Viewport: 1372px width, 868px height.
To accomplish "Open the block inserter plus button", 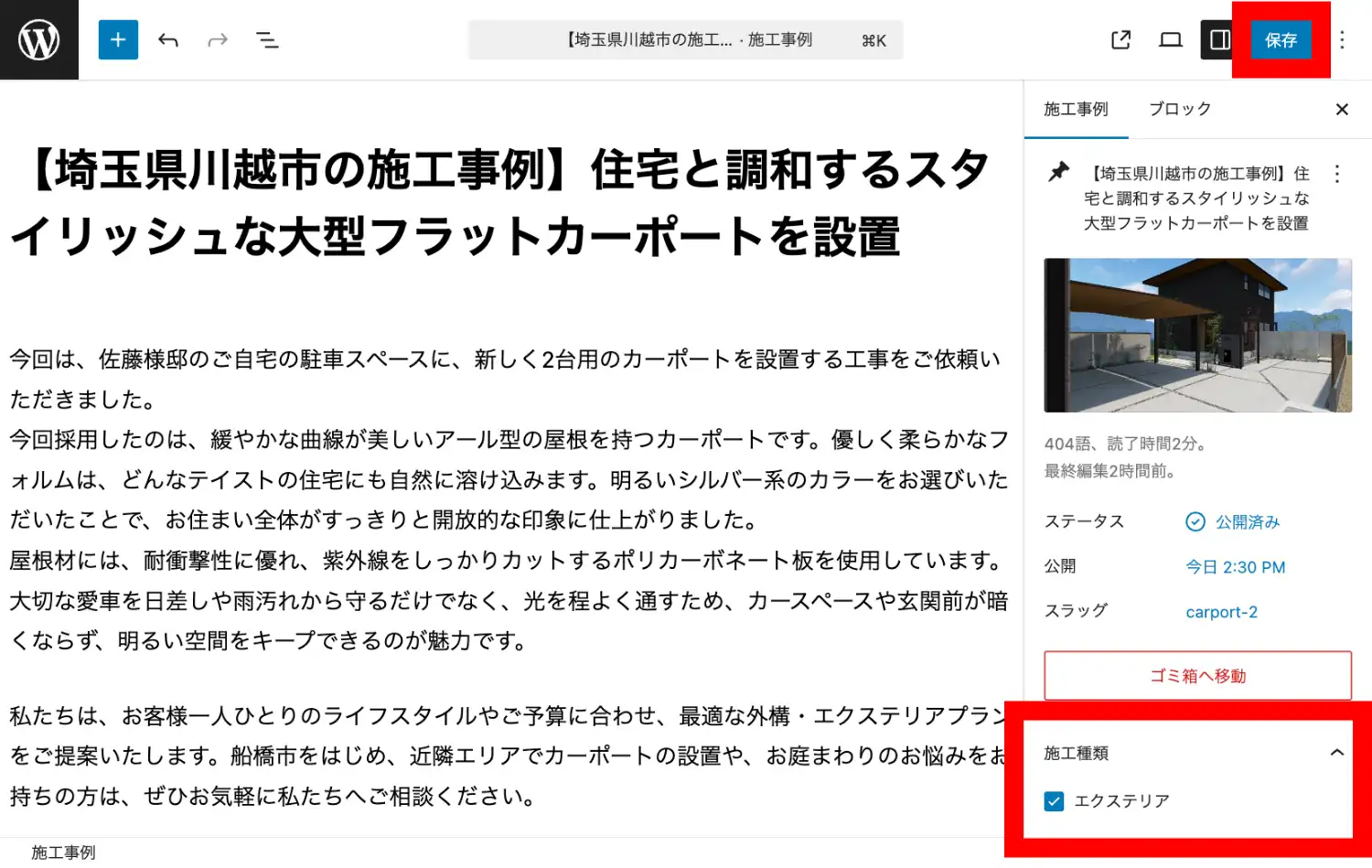I will pyautogui.click(x=118, y=39).
